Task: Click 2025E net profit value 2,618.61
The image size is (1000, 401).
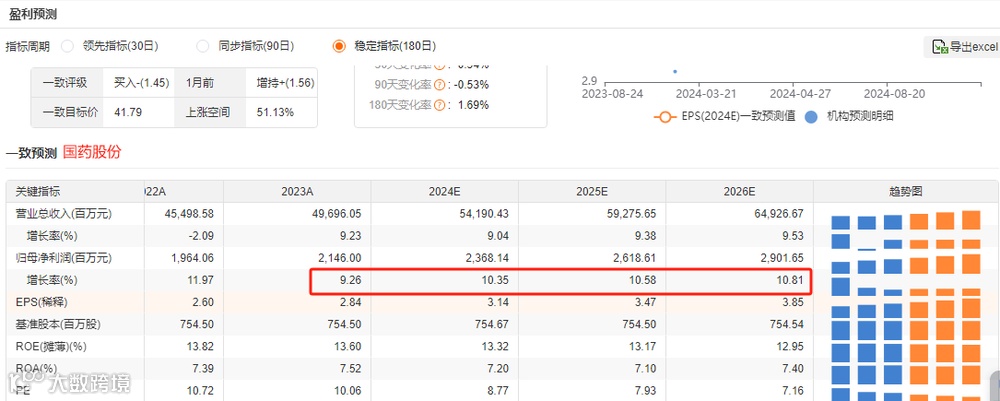Action: [x=635, y=258]
